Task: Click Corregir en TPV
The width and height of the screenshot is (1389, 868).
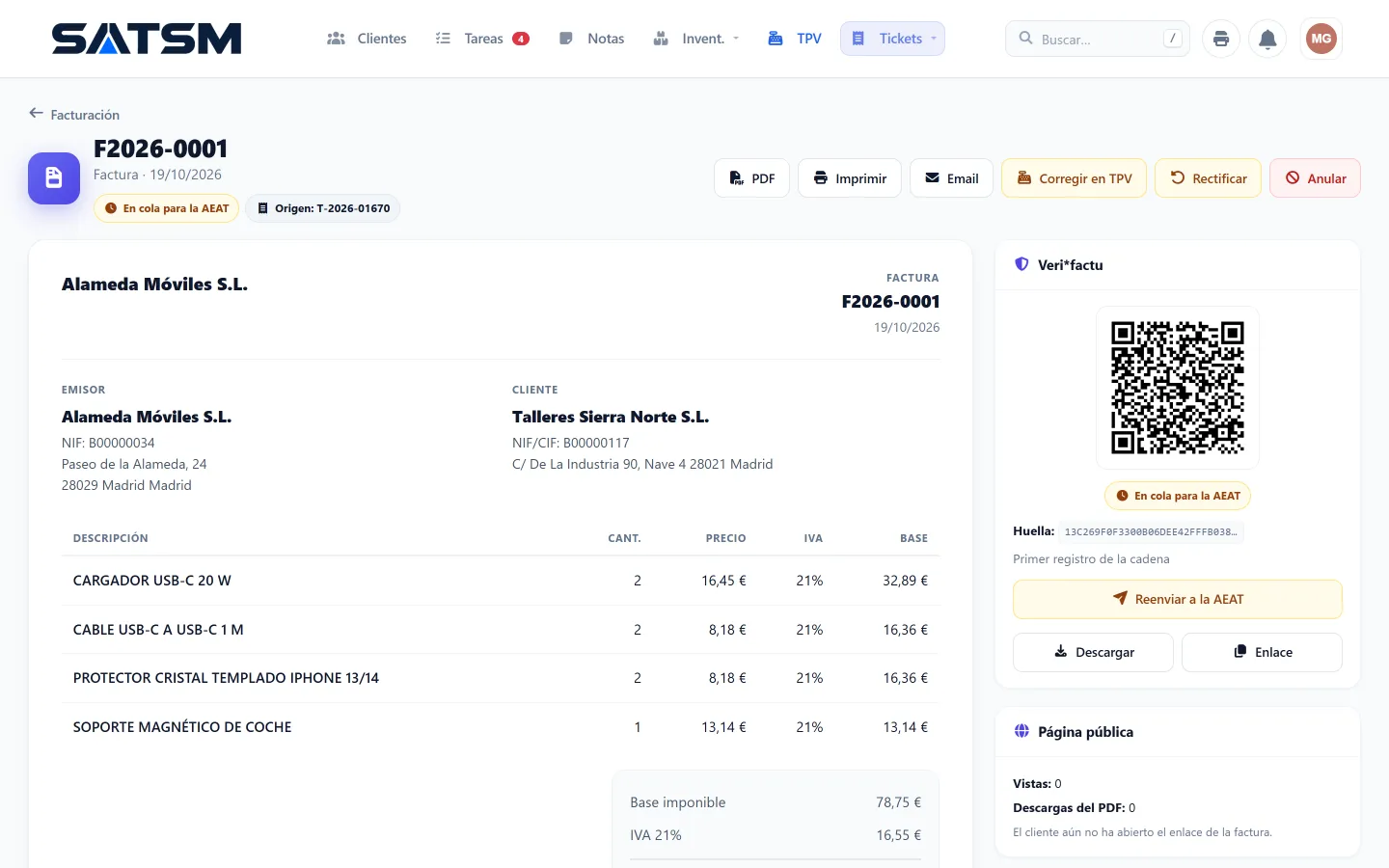Action: (1075, 178)
